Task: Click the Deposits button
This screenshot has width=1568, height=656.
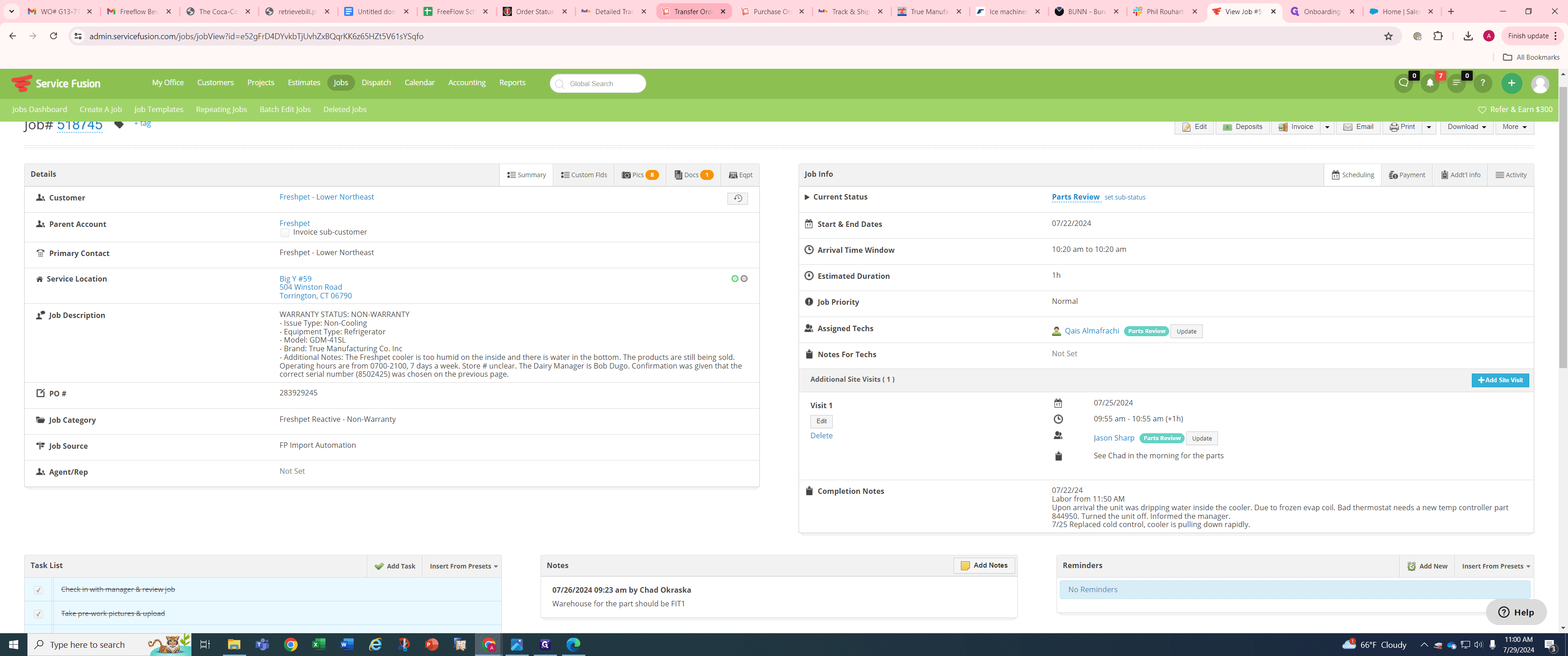Action: (1243, 127)
